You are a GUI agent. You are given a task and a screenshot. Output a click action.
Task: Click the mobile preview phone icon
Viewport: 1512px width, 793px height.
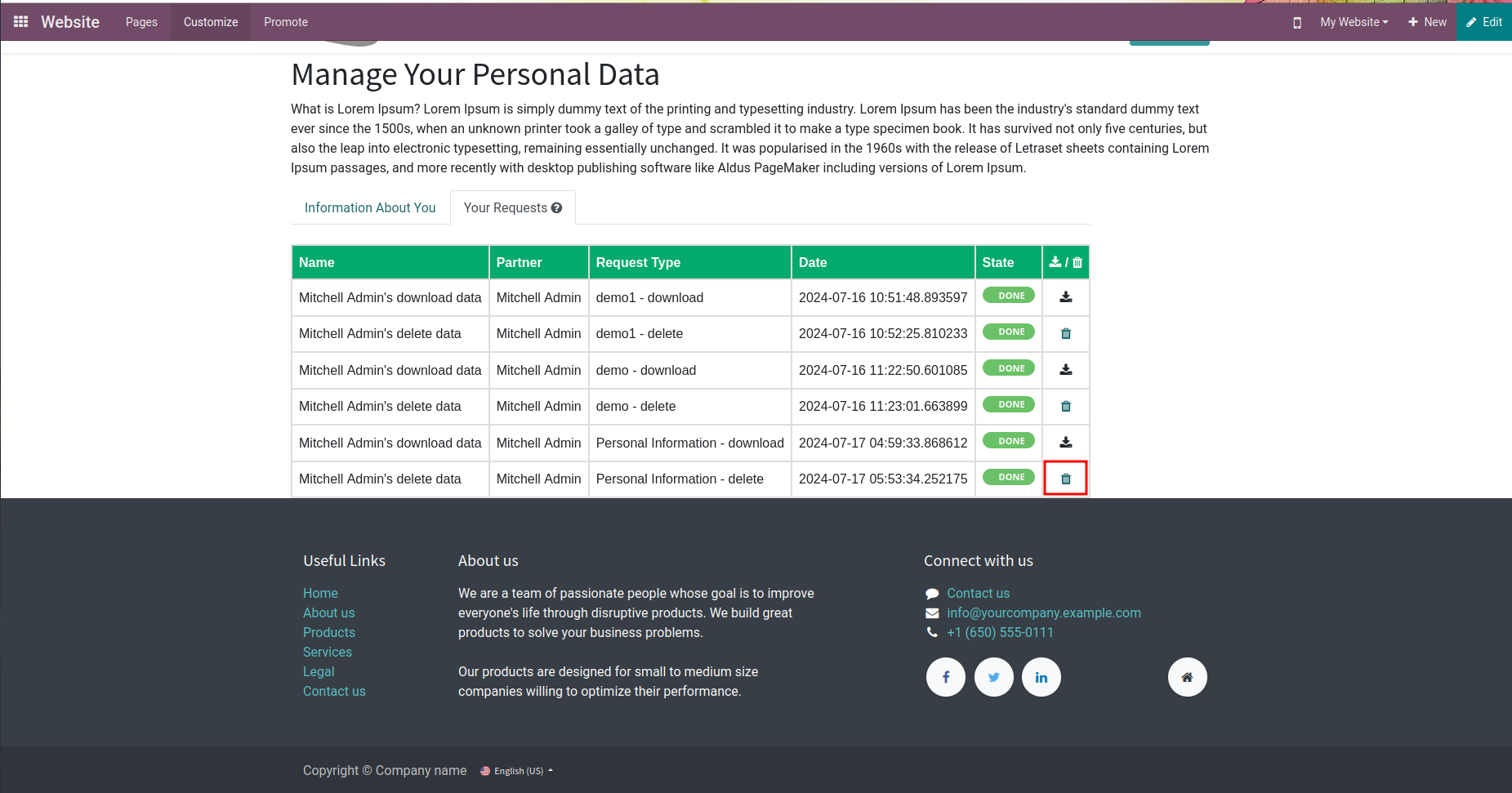click(x=1297, y=23)
